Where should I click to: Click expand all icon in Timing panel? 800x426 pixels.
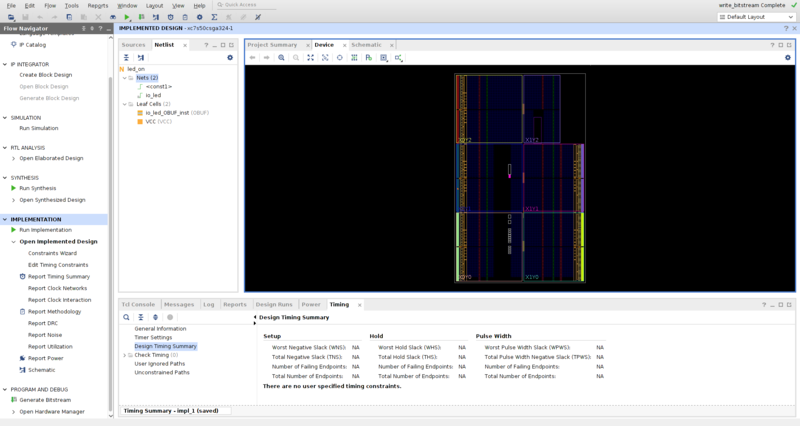tap(156, 317)
